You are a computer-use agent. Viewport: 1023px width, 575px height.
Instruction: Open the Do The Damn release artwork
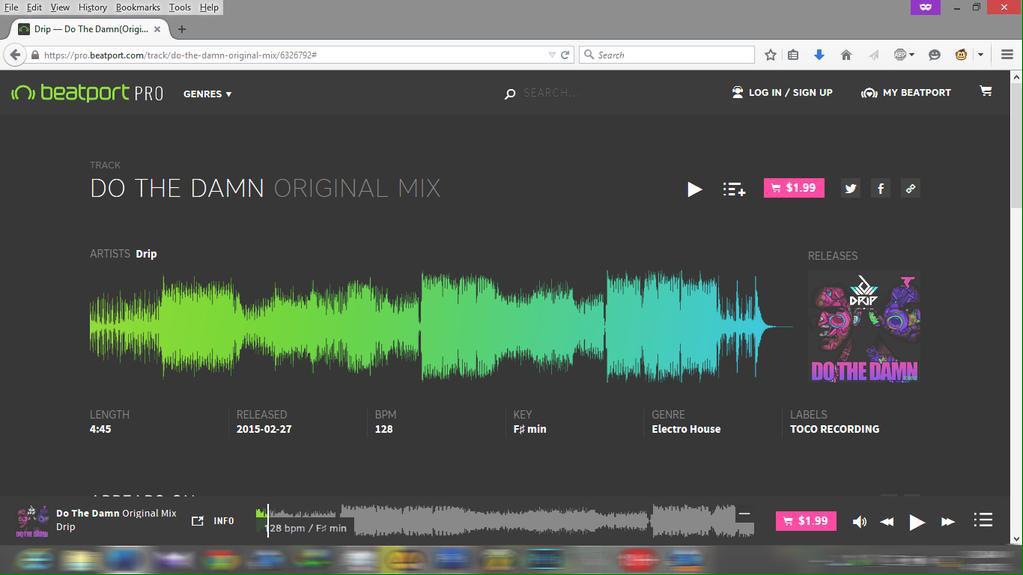click(x=864, y=326)
